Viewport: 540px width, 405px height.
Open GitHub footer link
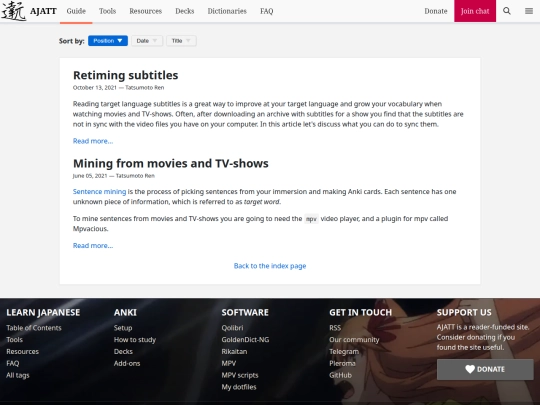(341, 375)
